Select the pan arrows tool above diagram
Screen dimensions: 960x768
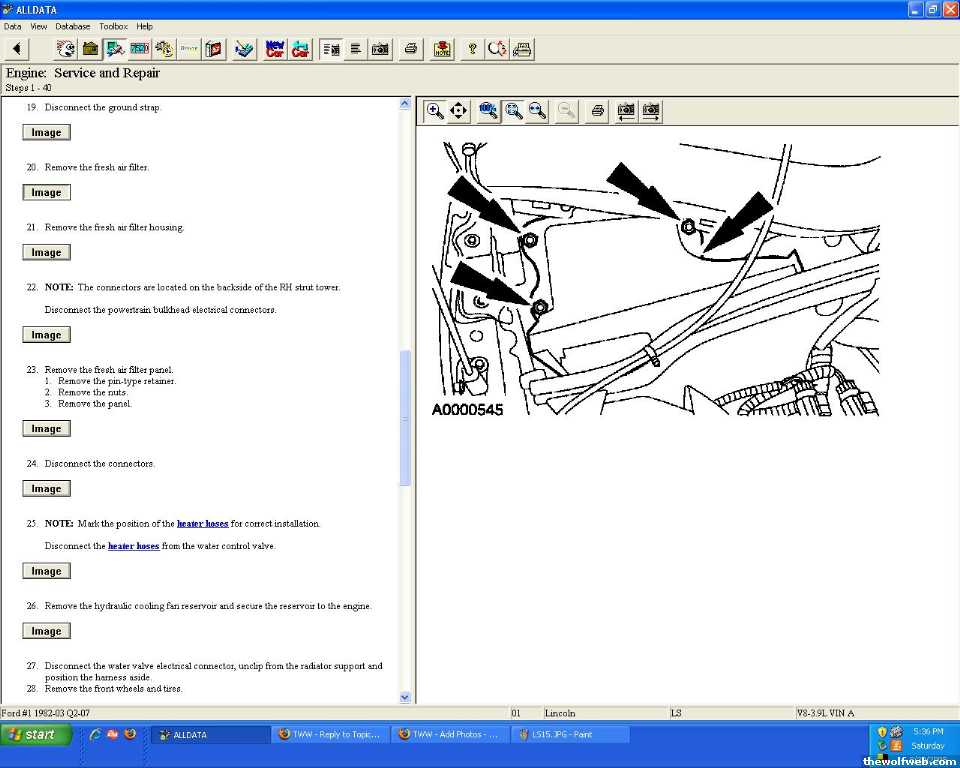pos(459,111)
